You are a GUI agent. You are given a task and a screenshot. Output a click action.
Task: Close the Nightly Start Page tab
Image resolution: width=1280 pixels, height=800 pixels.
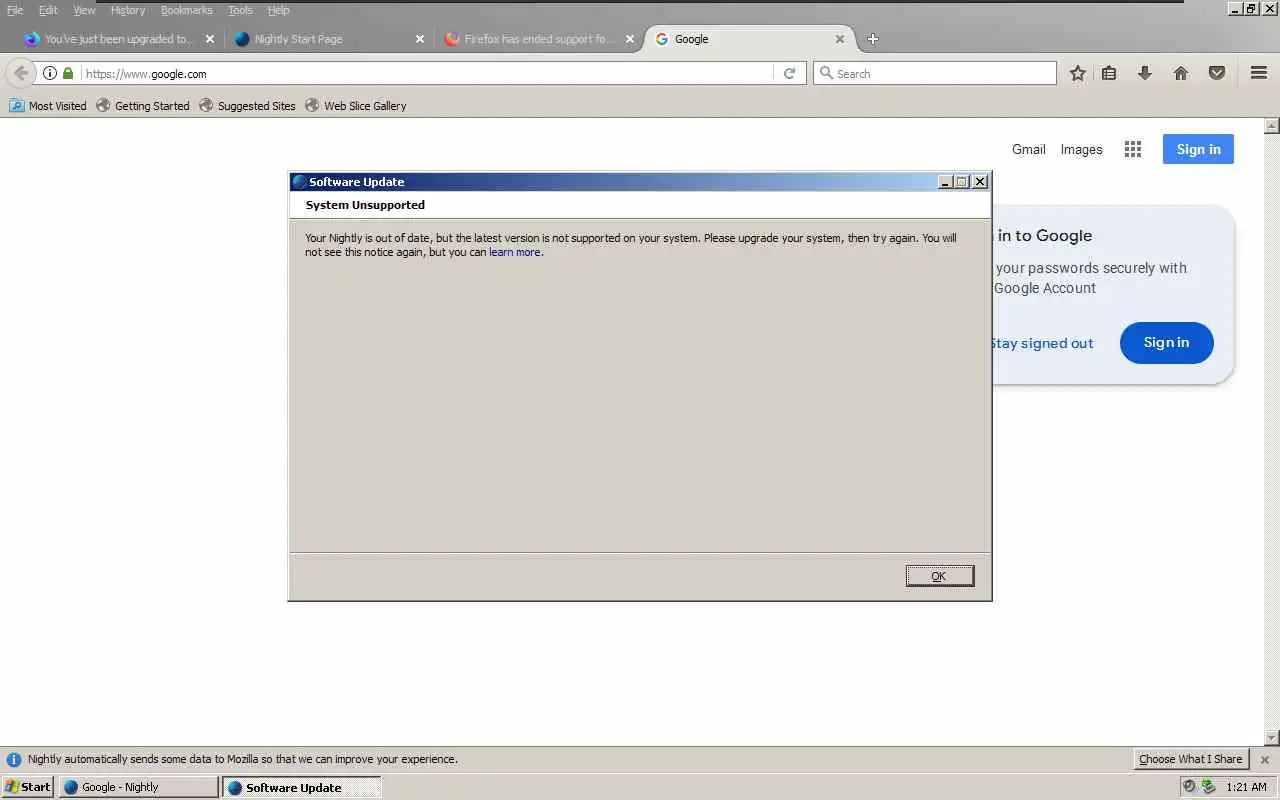[420, 39]
